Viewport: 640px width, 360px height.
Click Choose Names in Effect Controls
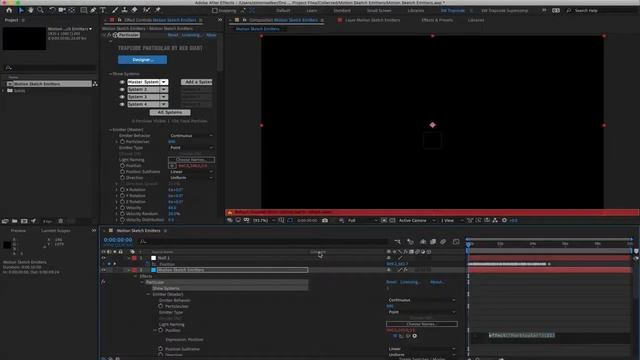(x=191, y=160)
